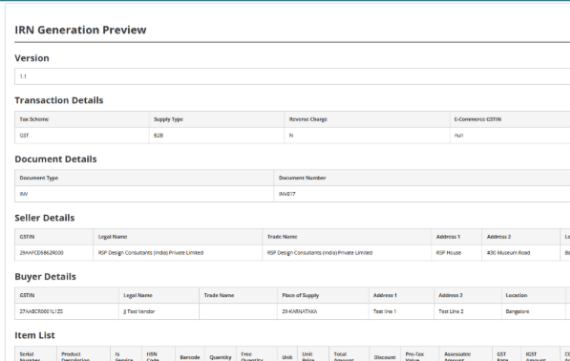The image size is (570, 361).
Task: Select seller trade name RSP Design Consultants
Action: coord(320,253)
